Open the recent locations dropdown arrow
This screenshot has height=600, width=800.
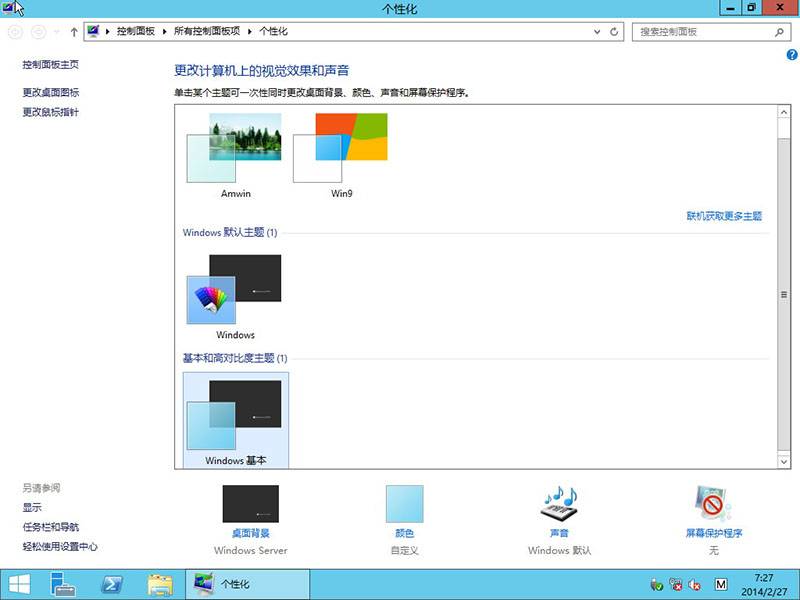57,32
